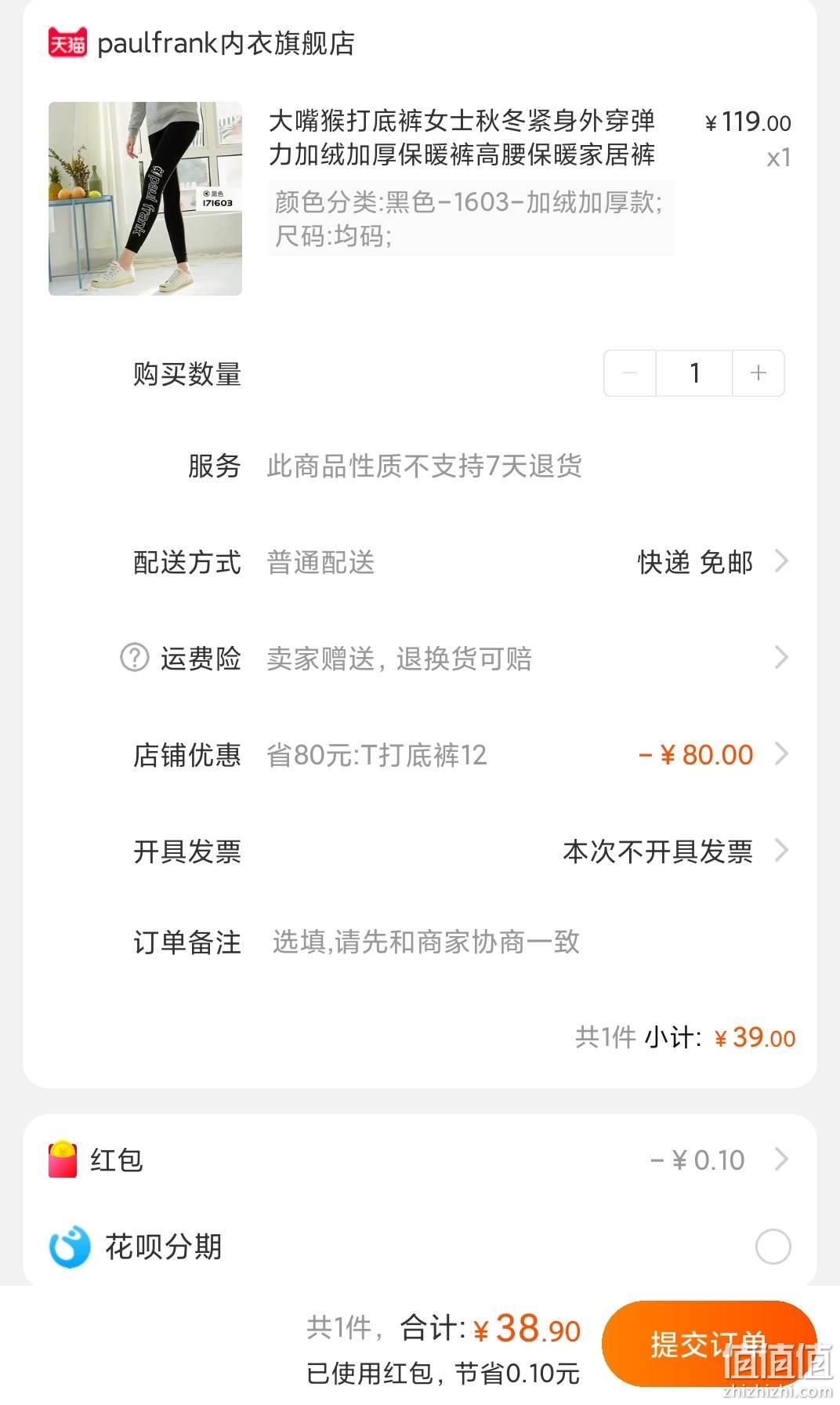Screen dimensions: 840x1405
Task: Expand the 开具发票 invoice options chevron
Action: point(780,850)
